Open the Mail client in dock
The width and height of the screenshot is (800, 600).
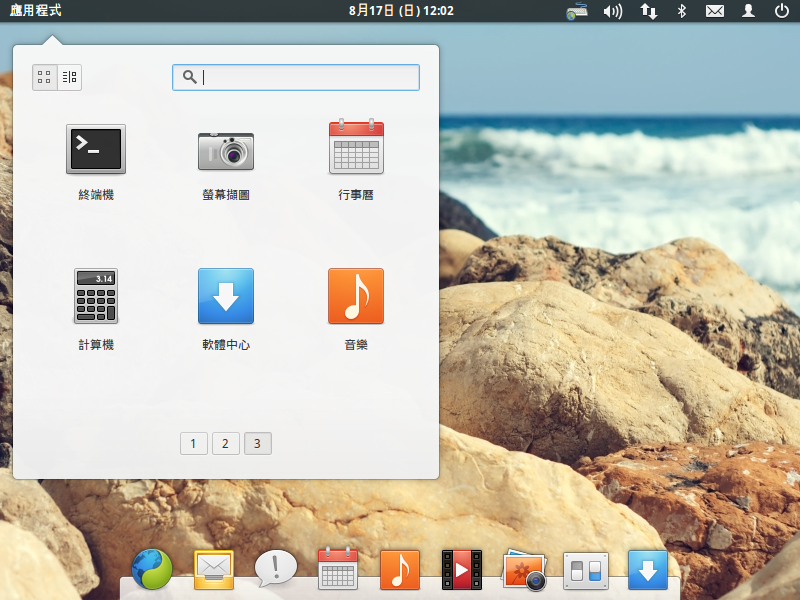click(x=214, y=570)
